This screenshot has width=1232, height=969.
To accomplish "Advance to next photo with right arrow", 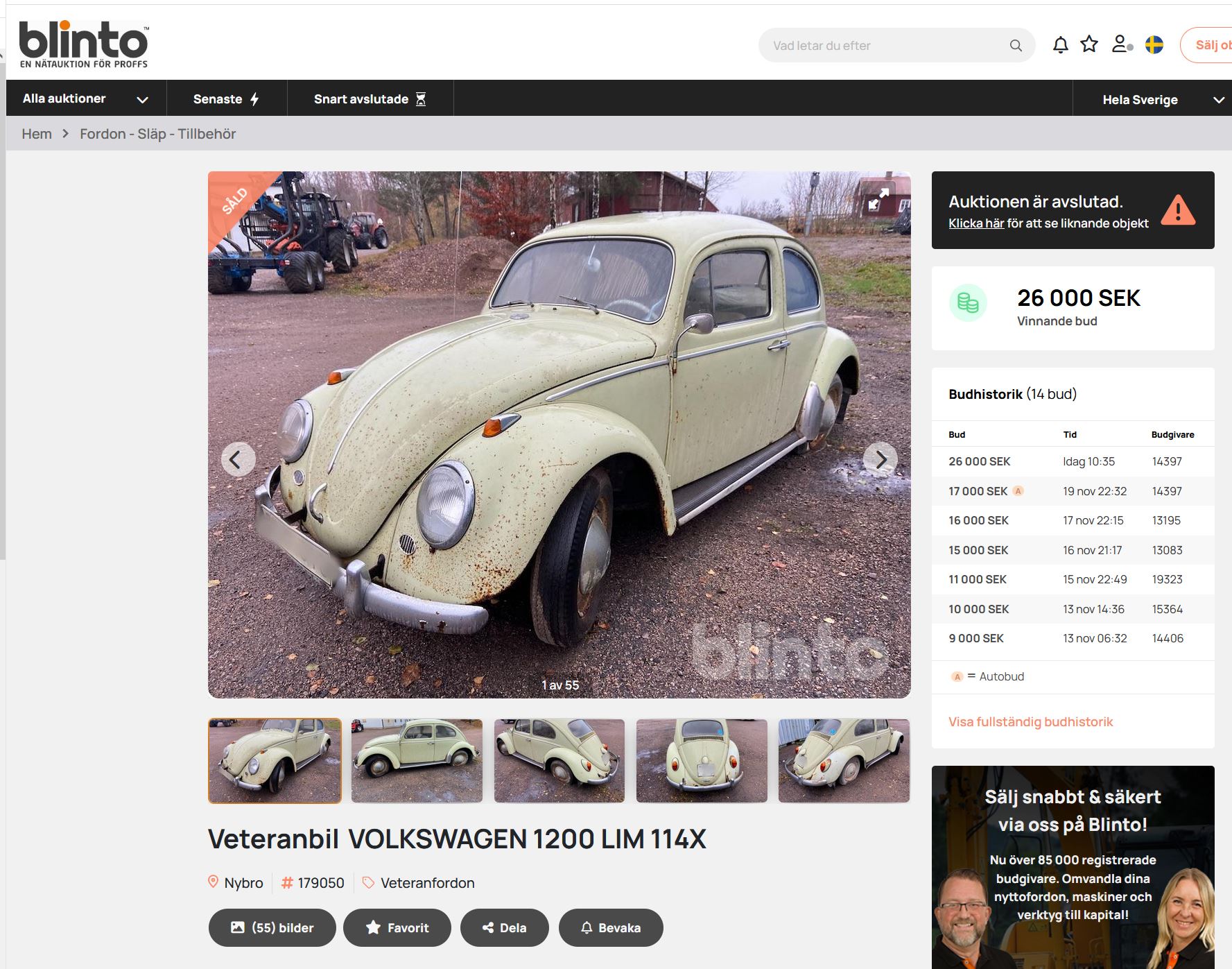I will tap(882, 460).
